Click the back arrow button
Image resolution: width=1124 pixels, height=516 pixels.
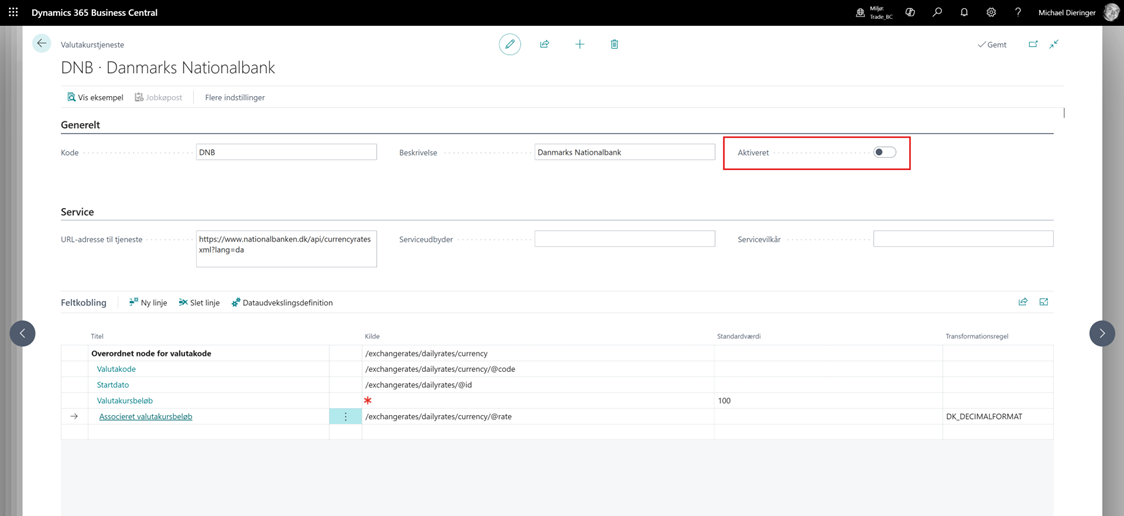click(x=41, y=44)
